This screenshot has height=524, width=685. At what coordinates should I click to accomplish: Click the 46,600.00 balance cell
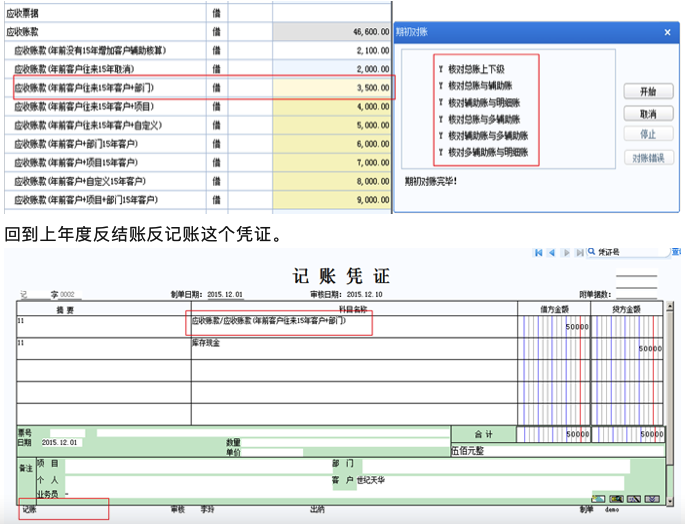pyautogui.click(x=332, y=32)
